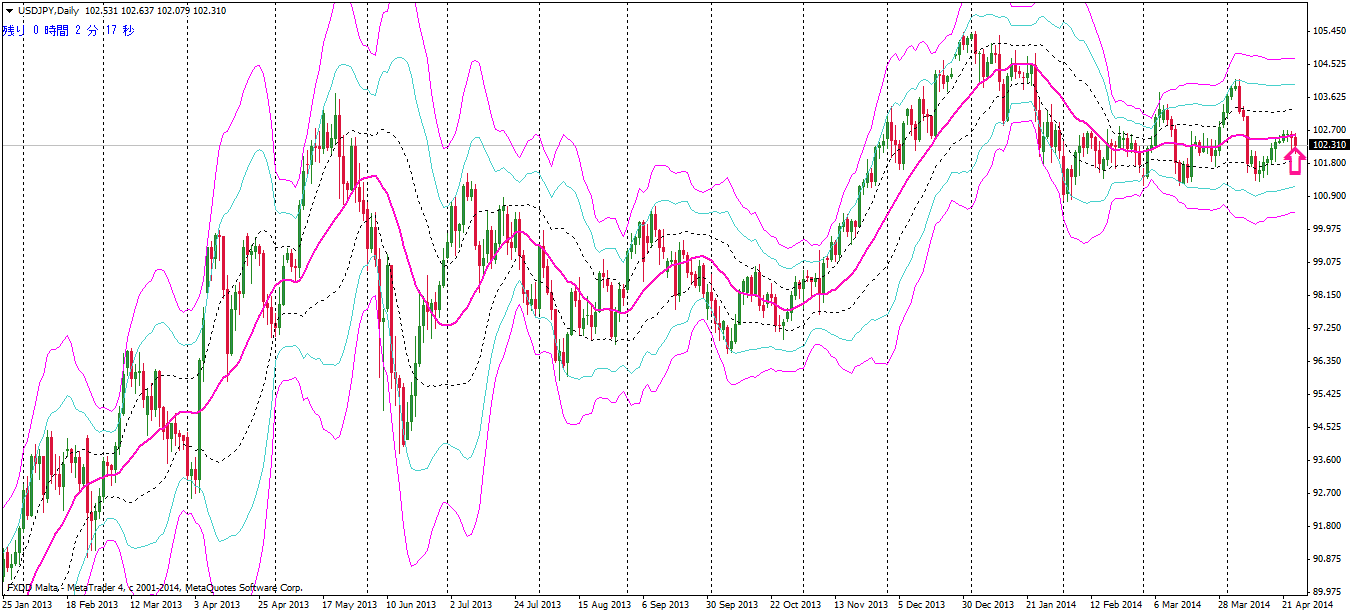Click the 100.900 price axis label
The image size is (1350, 613).
1330,195
